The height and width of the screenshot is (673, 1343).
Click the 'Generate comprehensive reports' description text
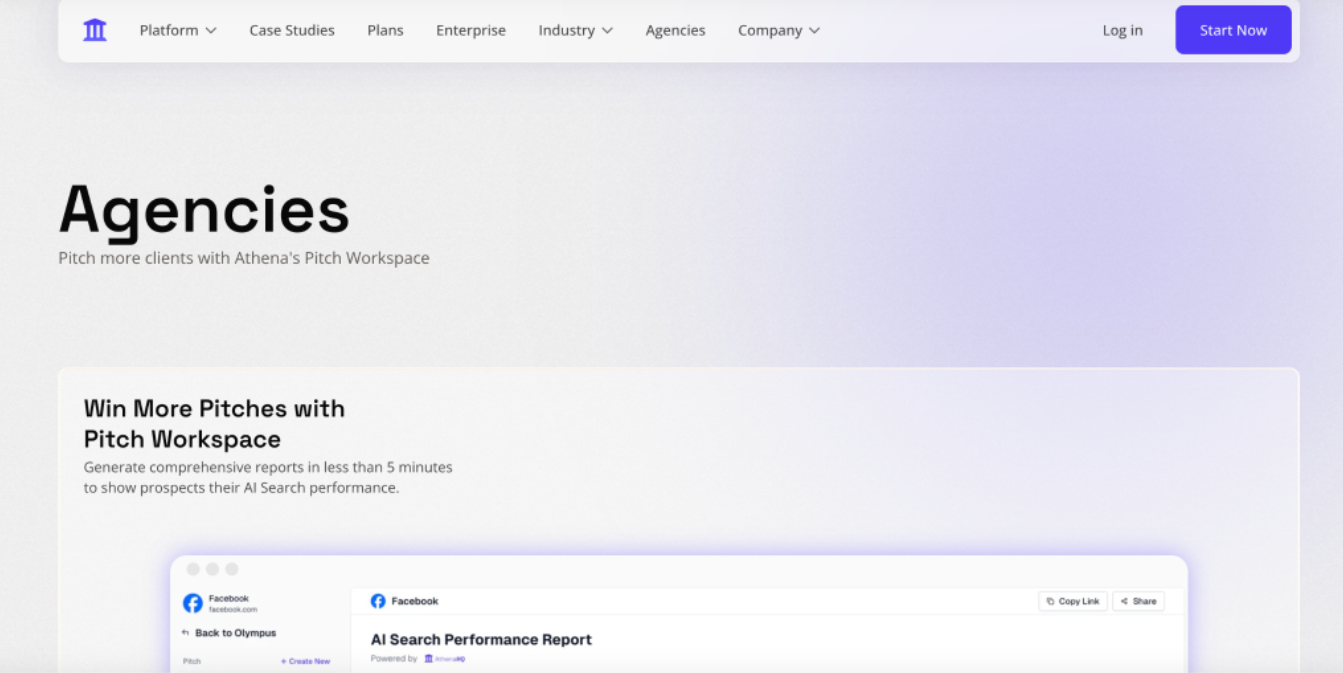[268, 478]
